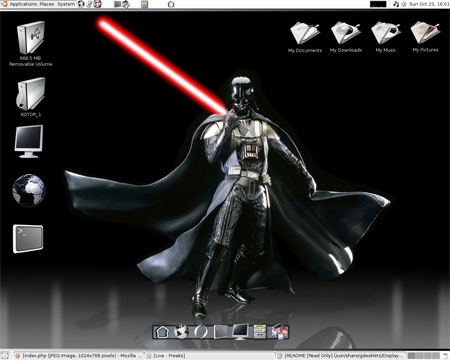
Task: Open the System menu
Action: point(66,4)
